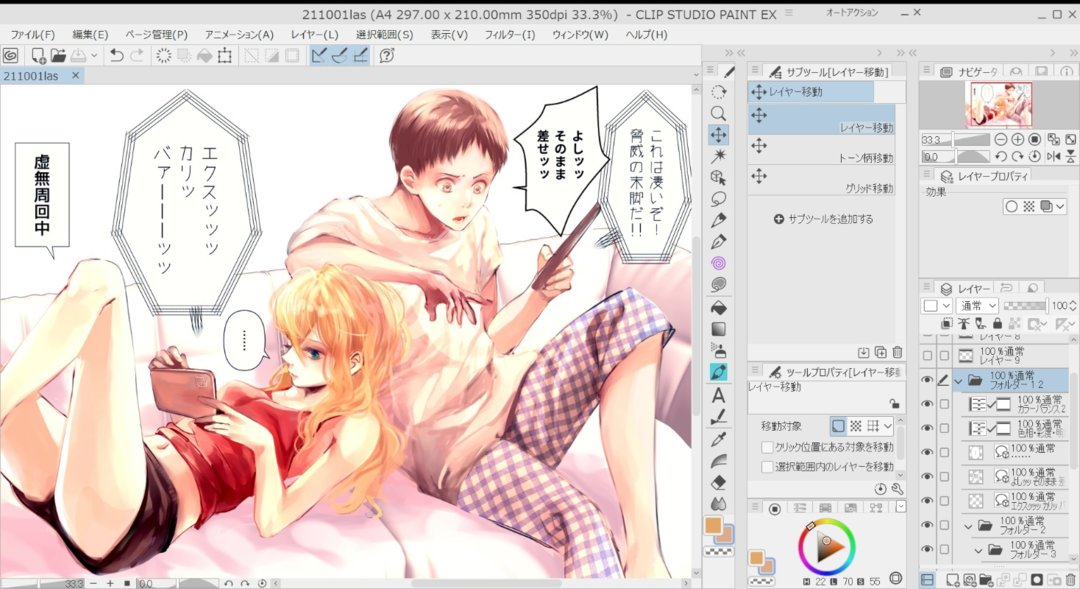Click the Open file folder icon

pyautogui.click(x=59, y=56)
